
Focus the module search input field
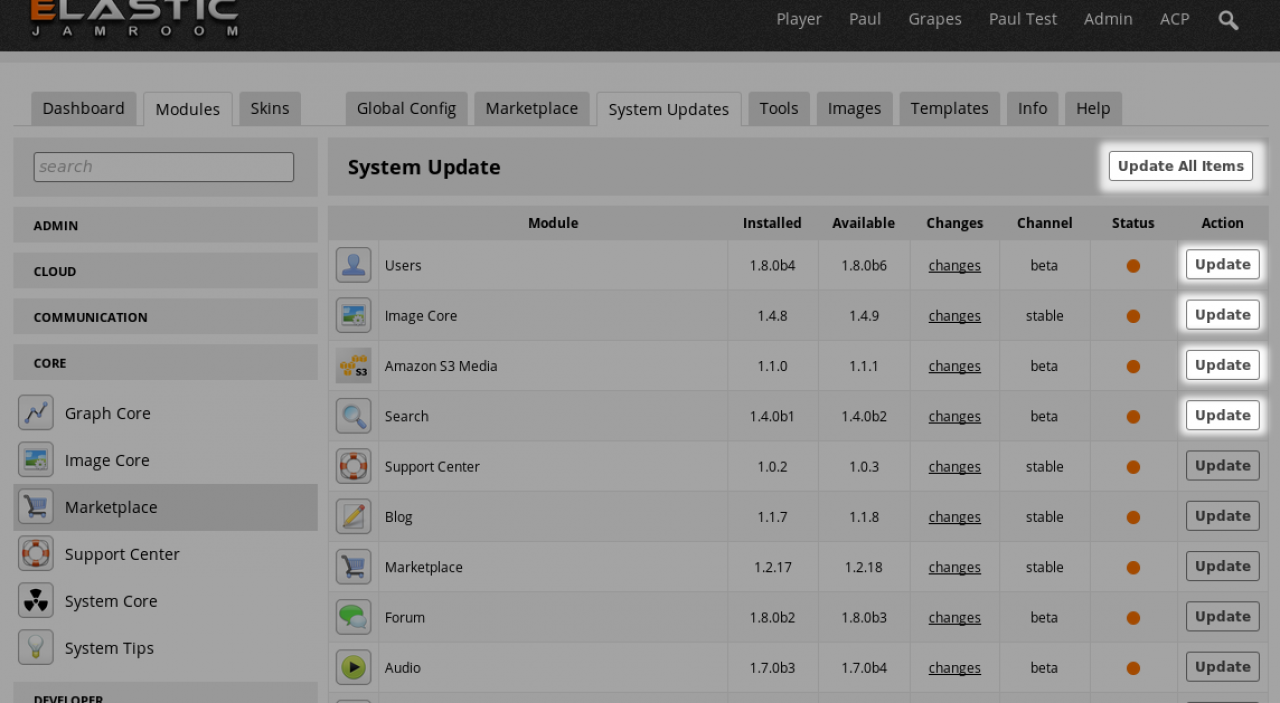click(x=164, y=167)
